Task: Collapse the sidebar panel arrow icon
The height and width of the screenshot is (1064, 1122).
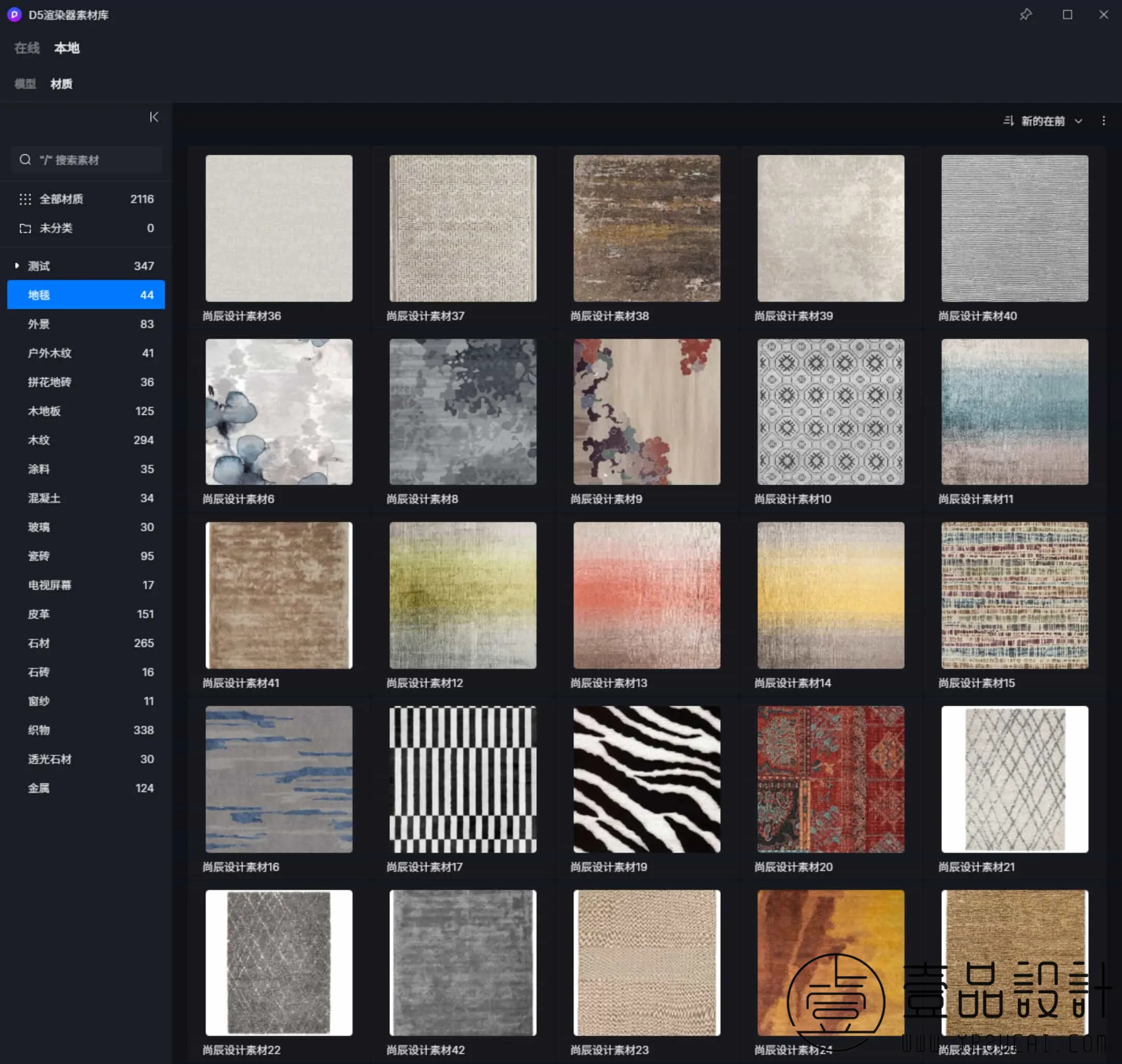Action: click(x=154, y=117)
